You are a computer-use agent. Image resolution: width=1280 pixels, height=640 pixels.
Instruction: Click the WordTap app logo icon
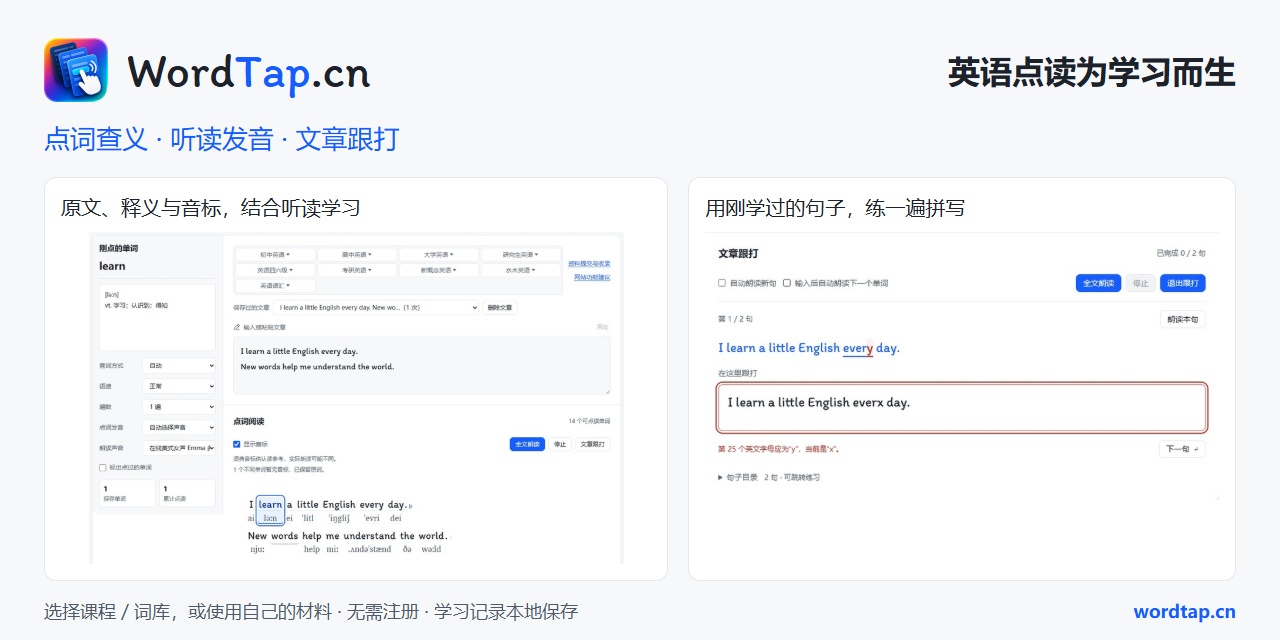pyautogui.click(x=76, y=70)
